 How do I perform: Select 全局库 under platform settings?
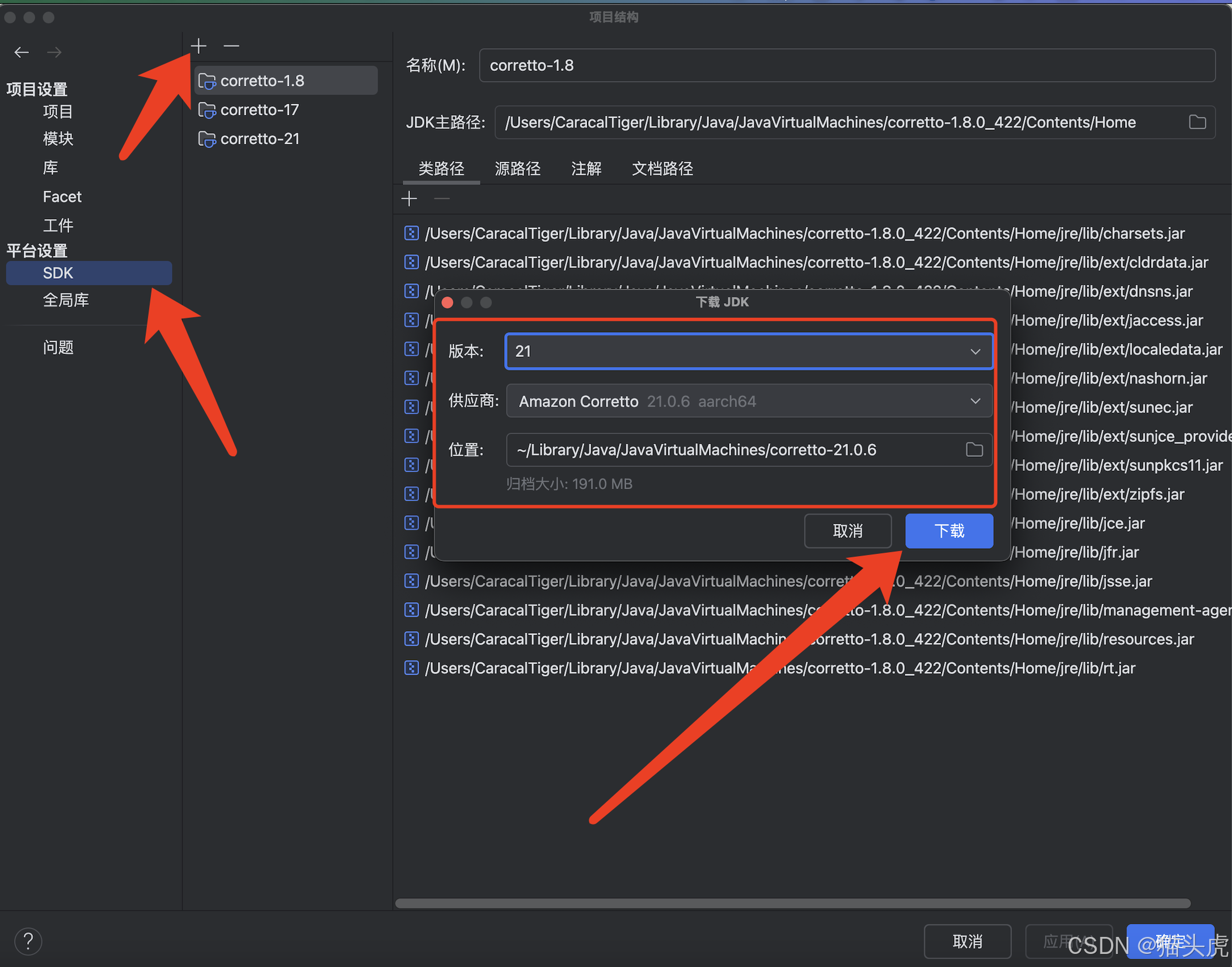coord(66,300)
